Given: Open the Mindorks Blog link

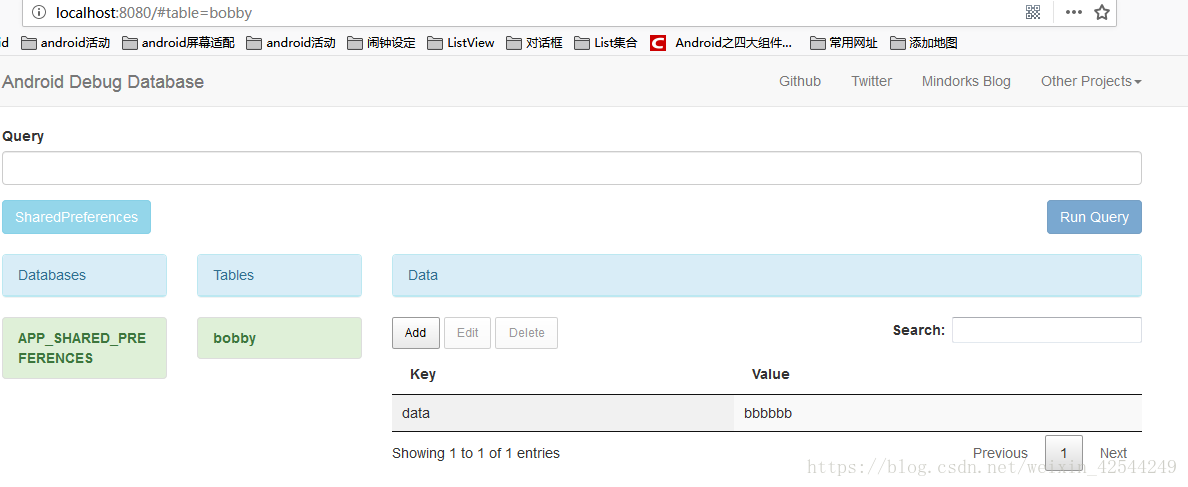Looking at the screenshot, I should [966, 81].
